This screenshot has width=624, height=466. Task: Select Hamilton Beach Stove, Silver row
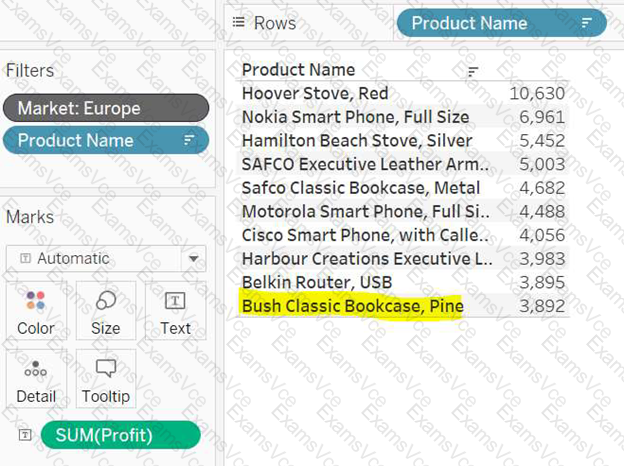pyautogui.click(x=402, y=140)
